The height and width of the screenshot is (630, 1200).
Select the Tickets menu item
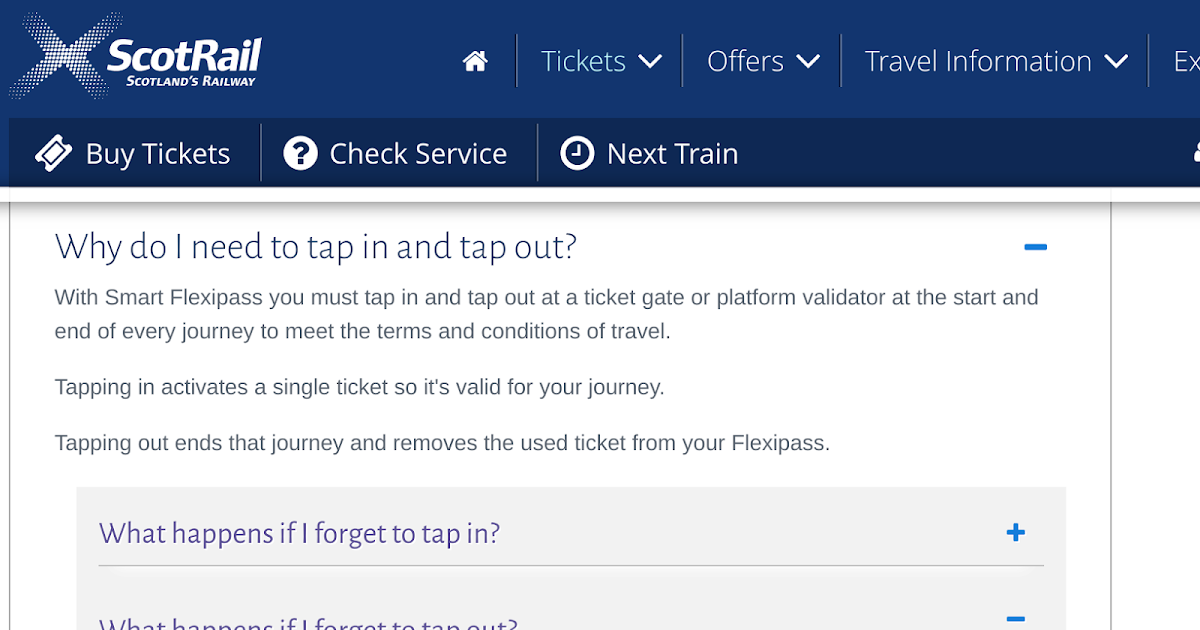[584, 61]
